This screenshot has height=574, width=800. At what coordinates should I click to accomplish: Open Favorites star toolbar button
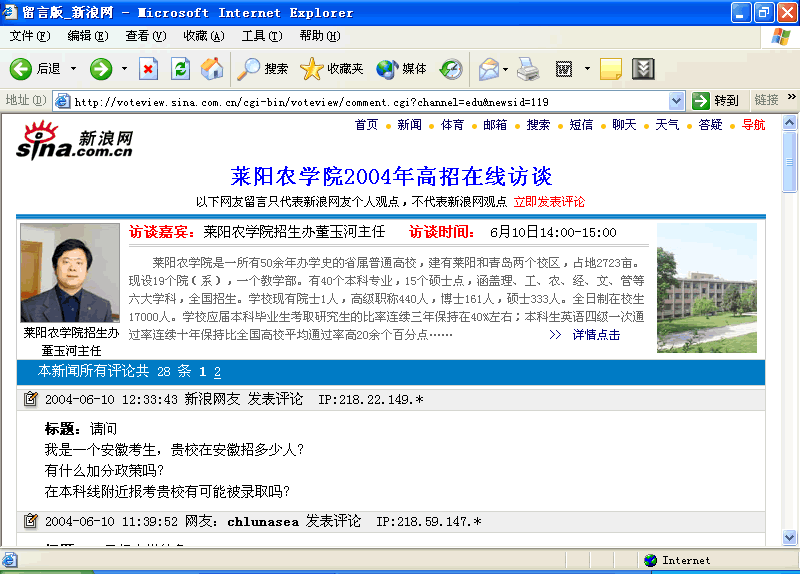(332, 69)
